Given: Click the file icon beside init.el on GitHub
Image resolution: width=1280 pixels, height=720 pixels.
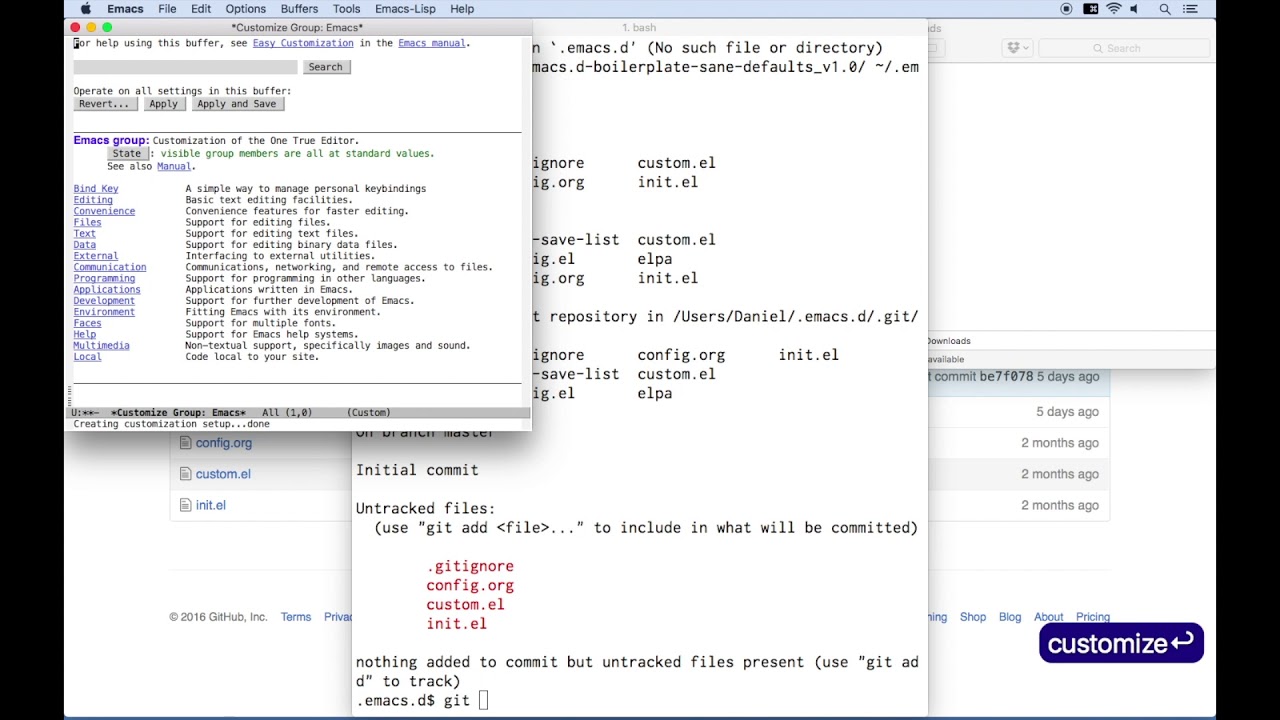Looking at the screenshot, I should tap(185, 505).
